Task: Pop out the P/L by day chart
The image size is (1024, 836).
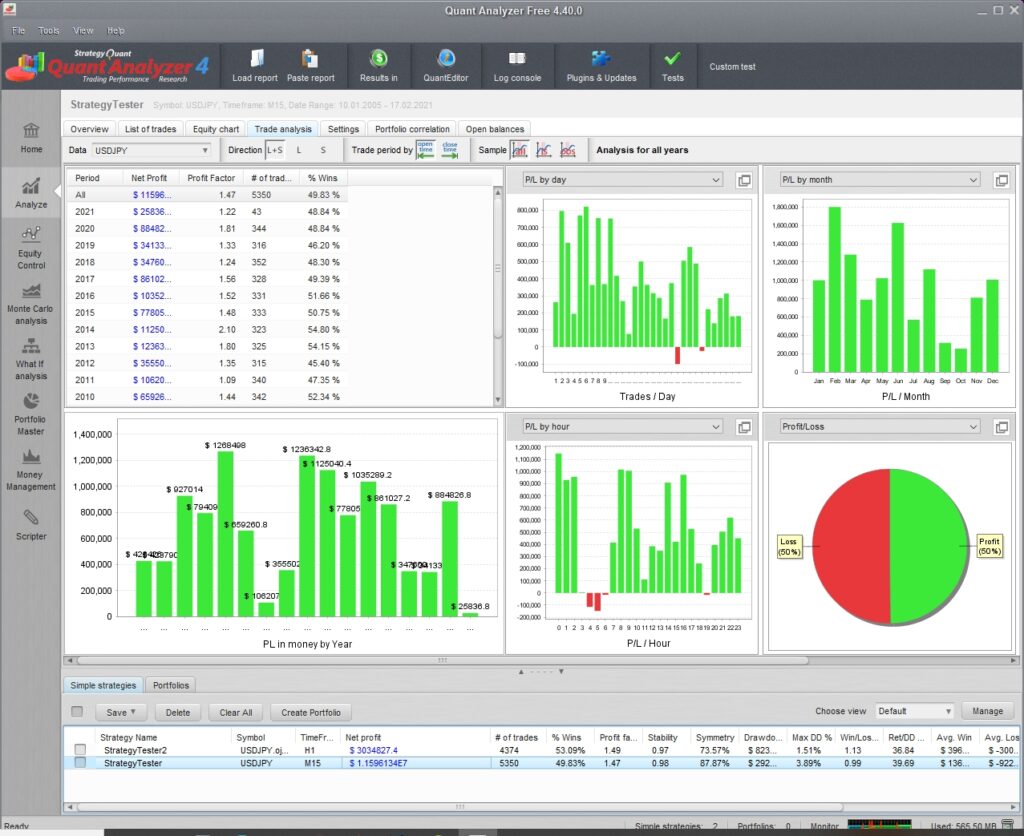Action: (x=744, y=180)
